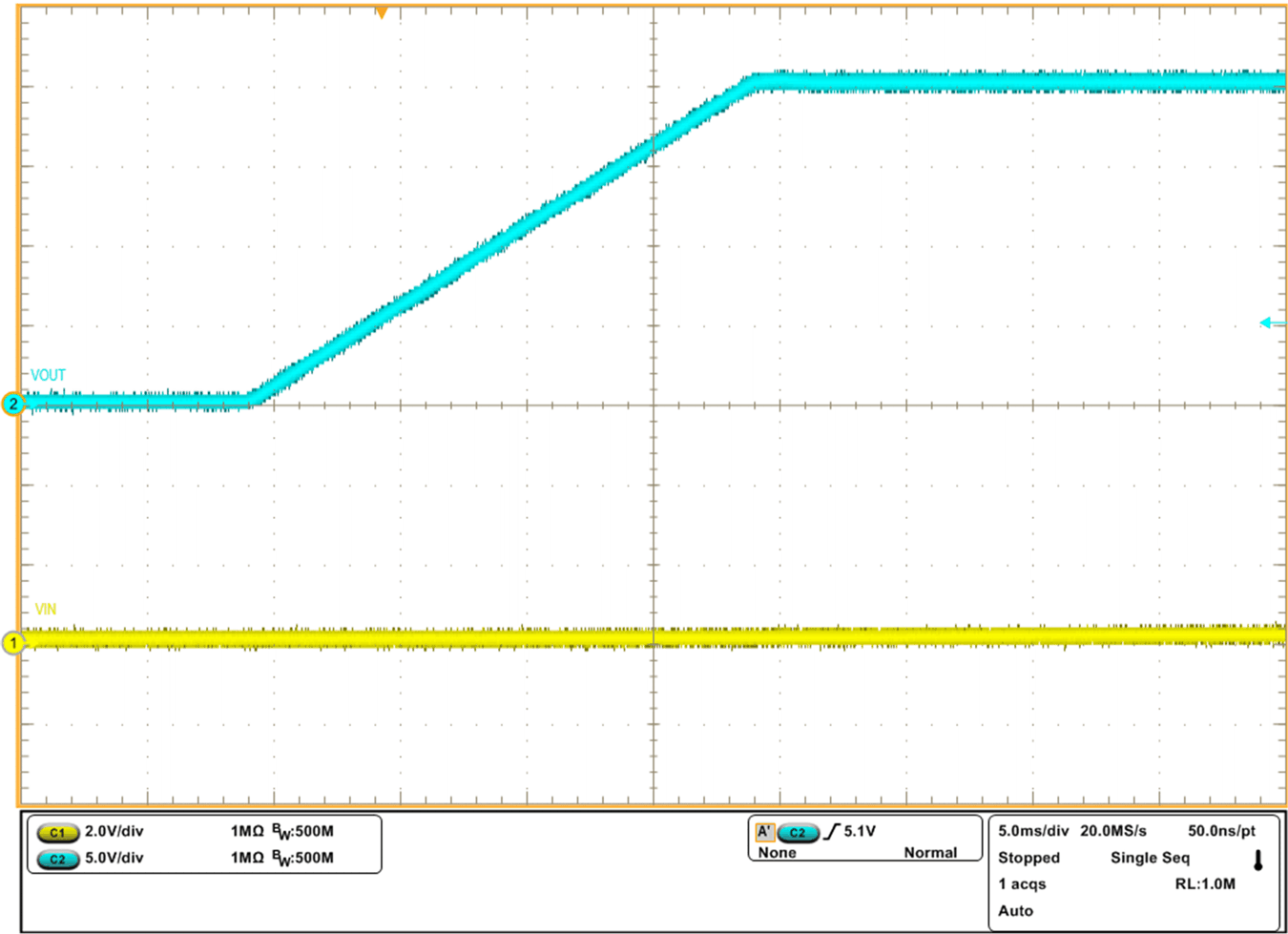
Task: Click the channel 2 ground reference marker
Action: tap(13, 402)
